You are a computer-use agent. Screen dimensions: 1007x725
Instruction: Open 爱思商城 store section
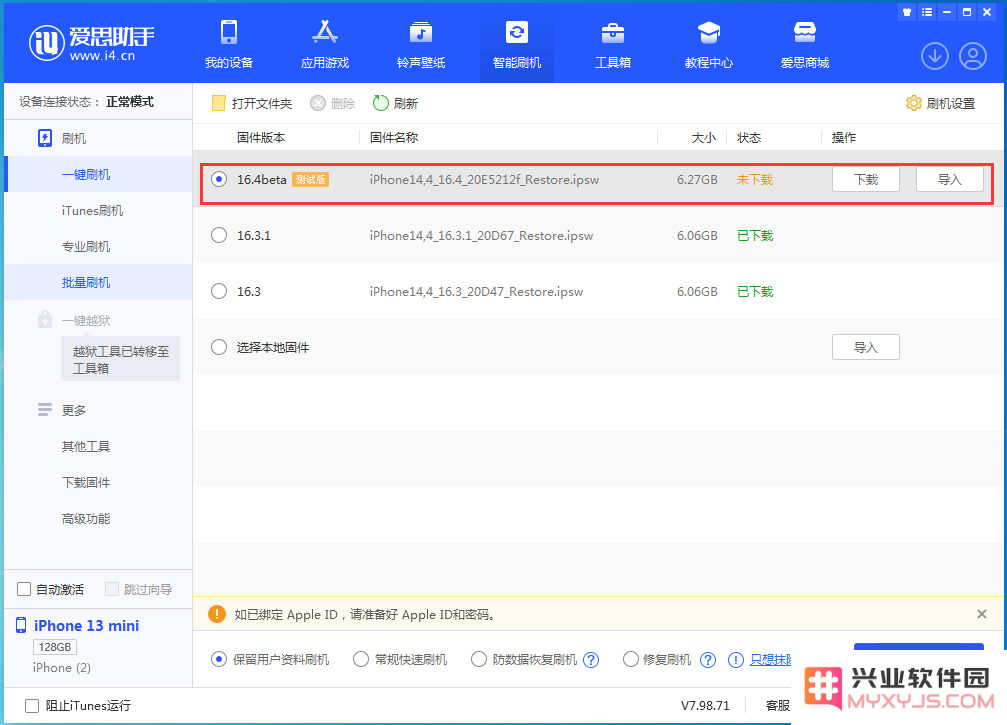coord(805,44)
